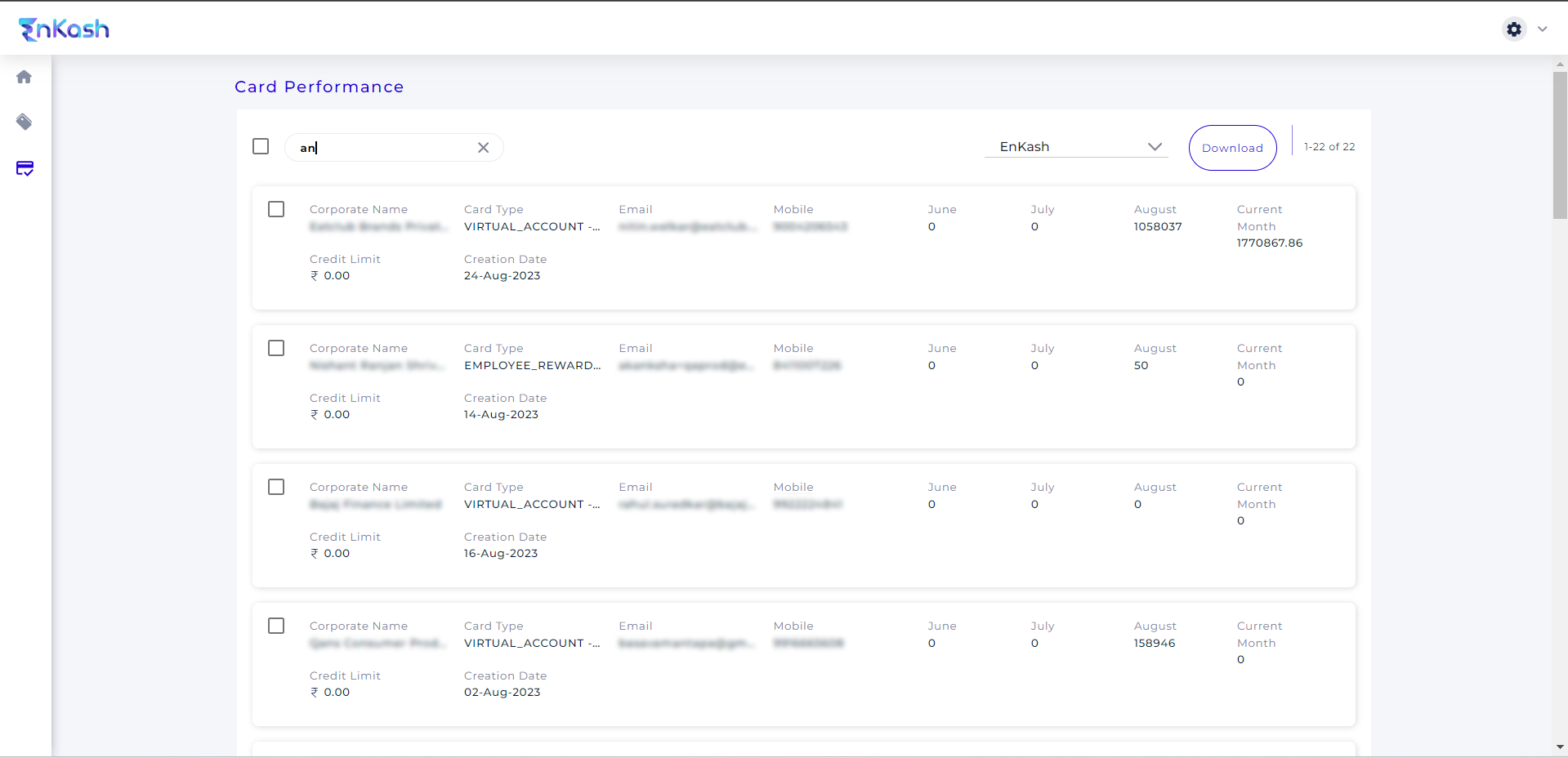Check the card created 24-Aug-2023
Screen dimensions: 1568x758
276,209
